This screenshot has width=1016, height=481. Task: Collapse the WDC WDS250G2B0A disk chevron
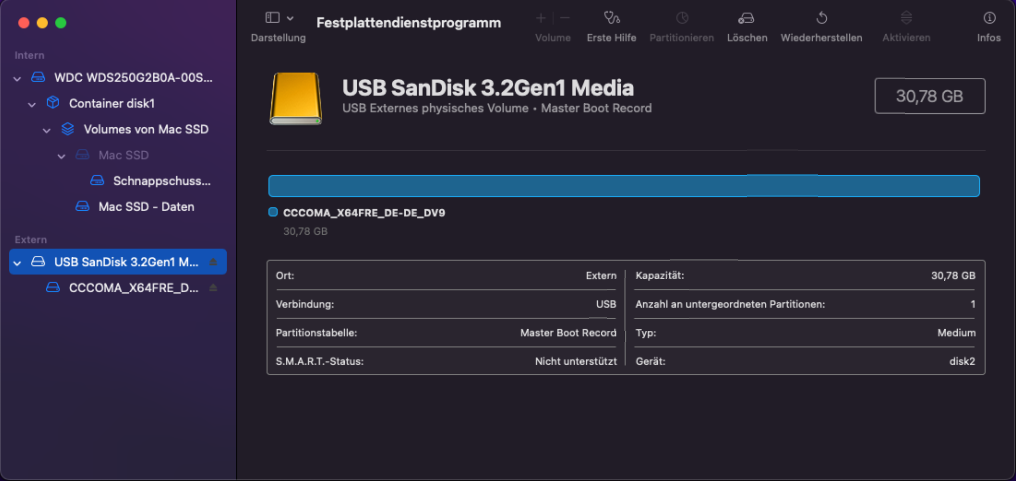(17, 78)
